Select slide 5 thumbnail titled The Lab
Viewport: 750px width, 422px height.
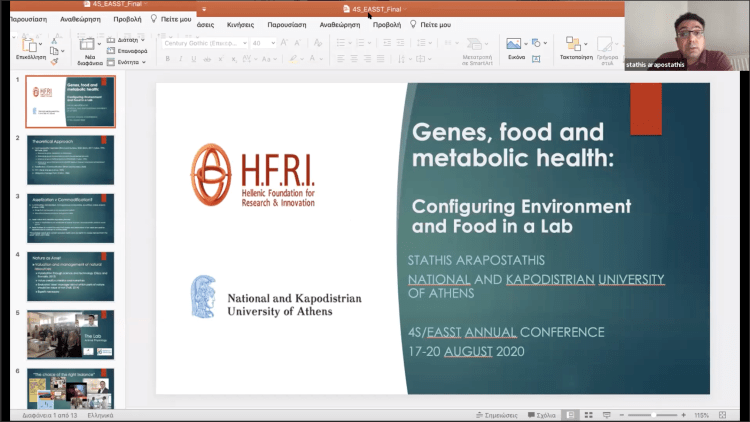pos(70,334)
